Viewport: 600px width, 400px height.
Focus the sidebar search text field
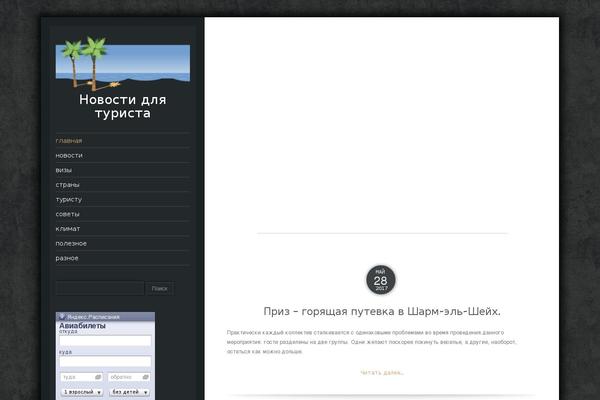[100, 289]
